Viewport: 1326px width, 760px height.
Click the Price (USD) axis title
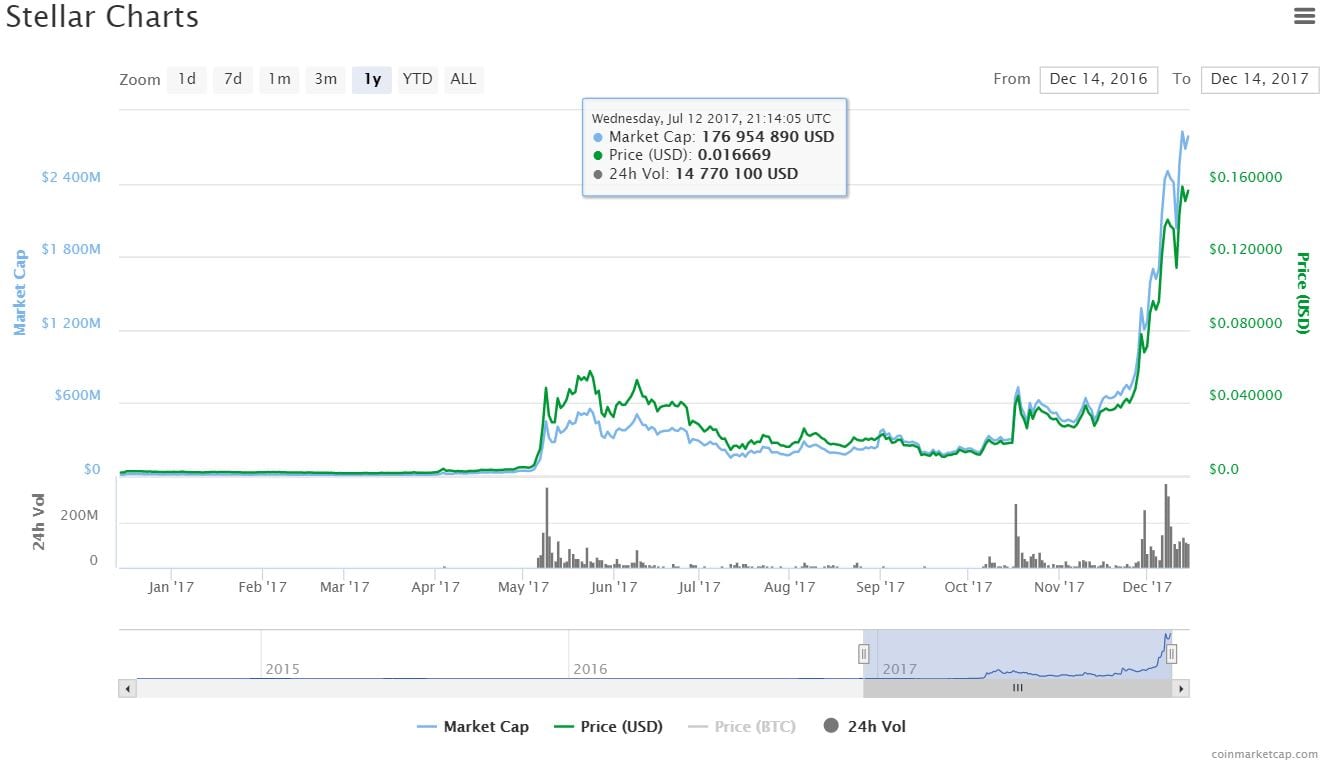click(1303, 292)
